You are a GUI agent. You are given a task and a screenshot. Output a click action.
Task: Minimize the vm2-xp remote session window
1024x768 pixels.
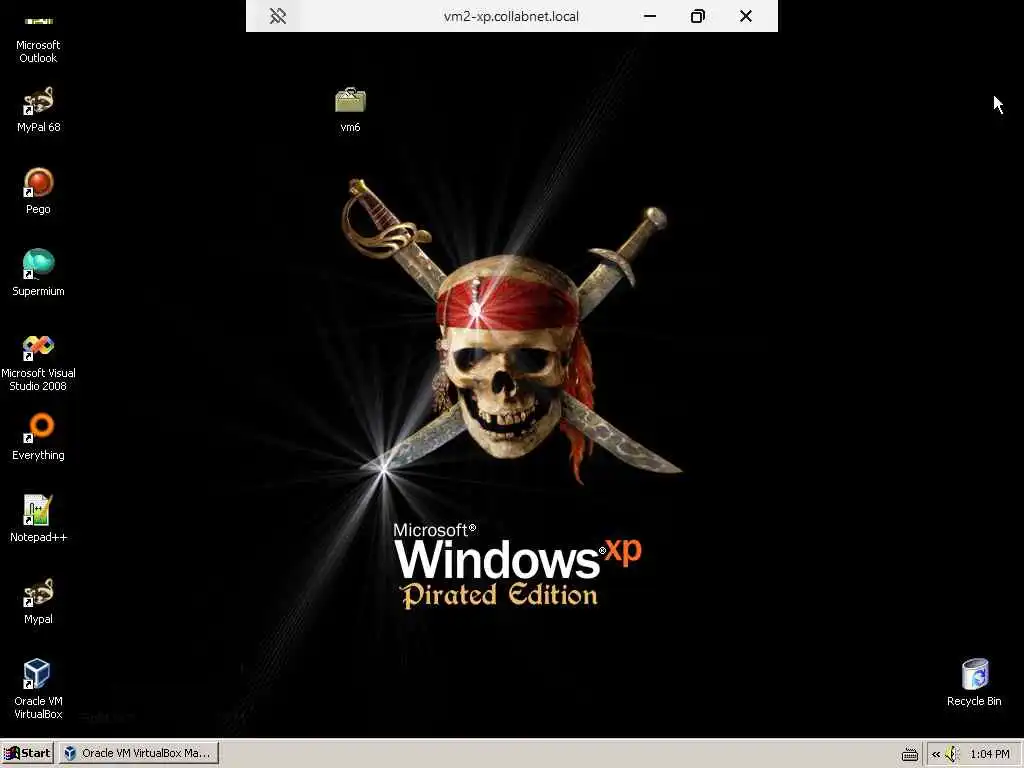[650, 16]
